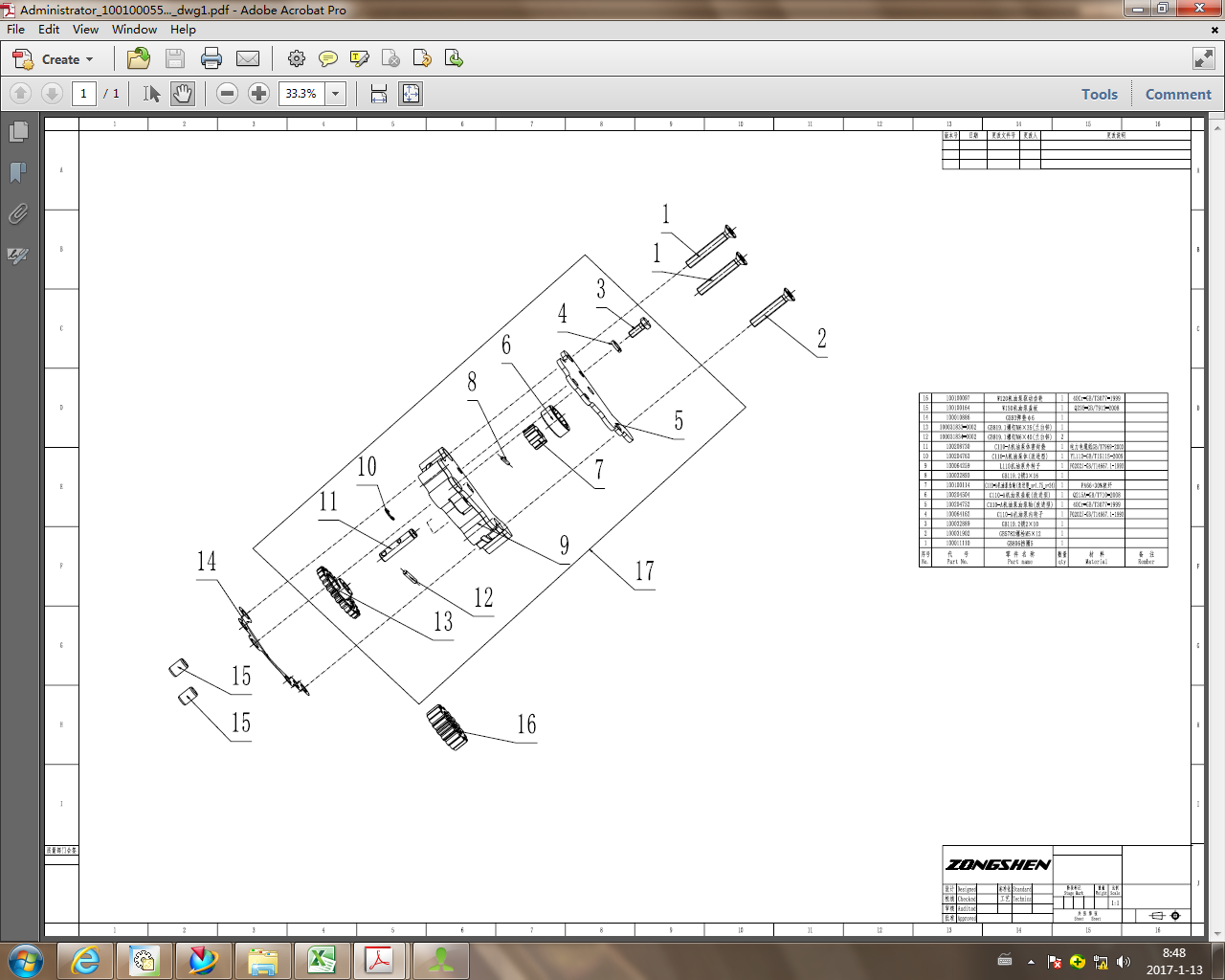Click the page number input field
This screenshot has height=980, width=1225.
(84, 94)
